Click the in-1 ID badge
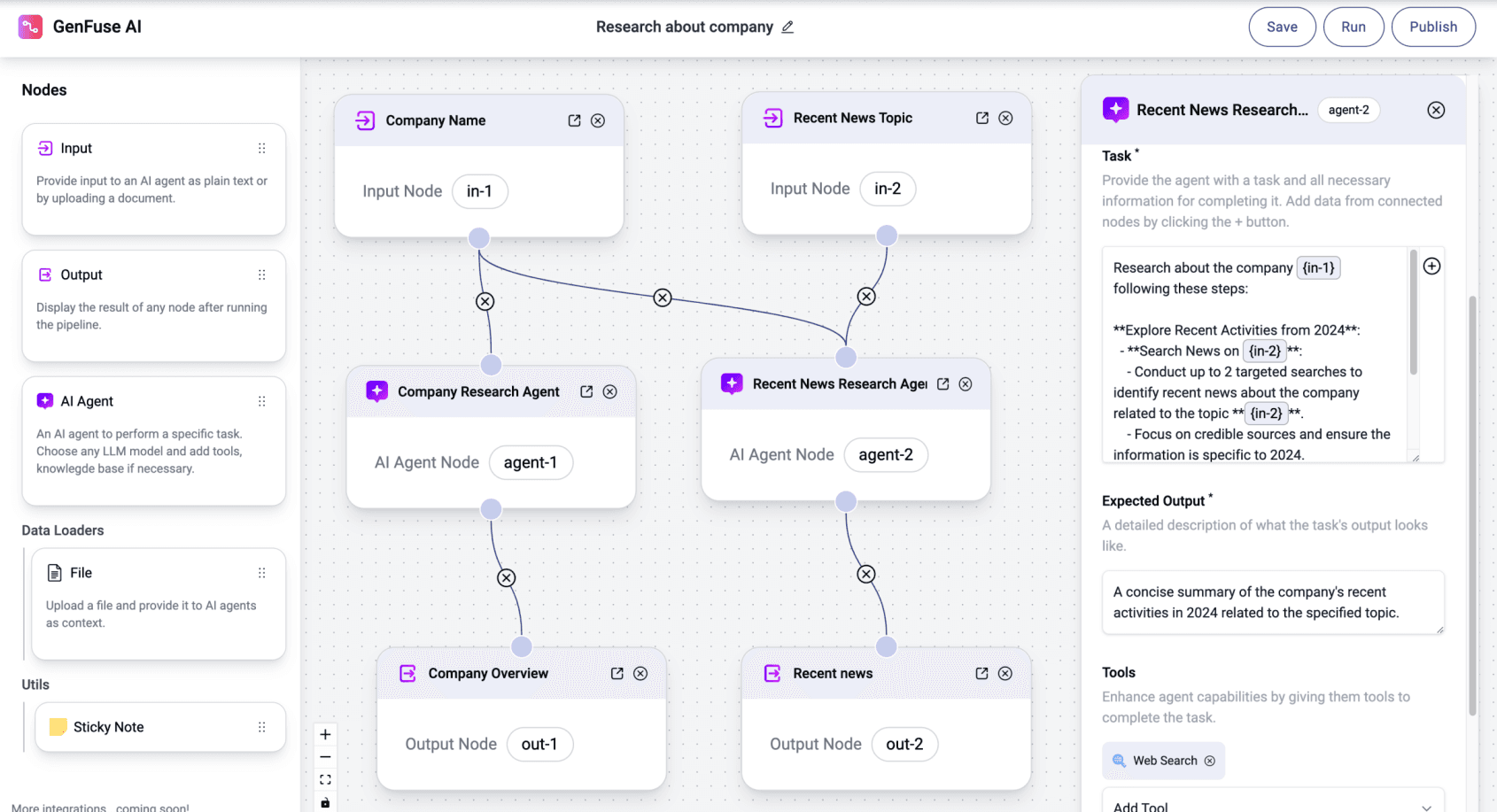The width and height of the screenshot is (1497, 812). [x=479, y=191]
